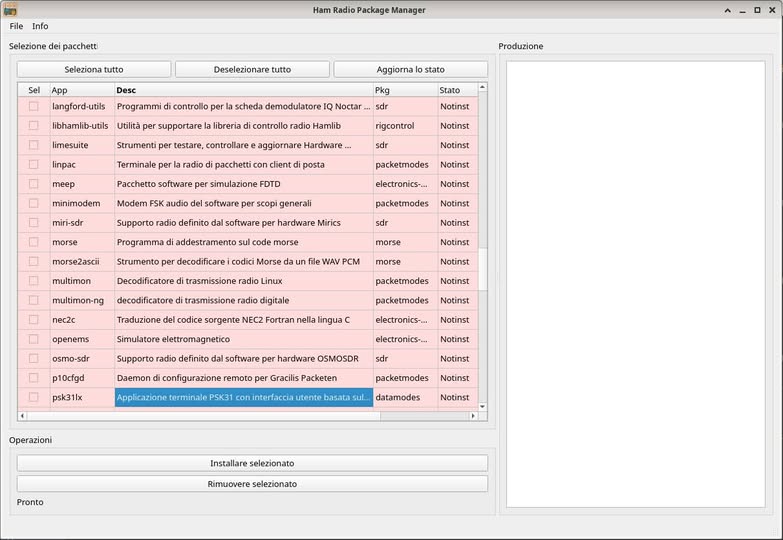The image size is (783, 540).
Task: Click the table's scroll left arrow
Action: (22, 416)
